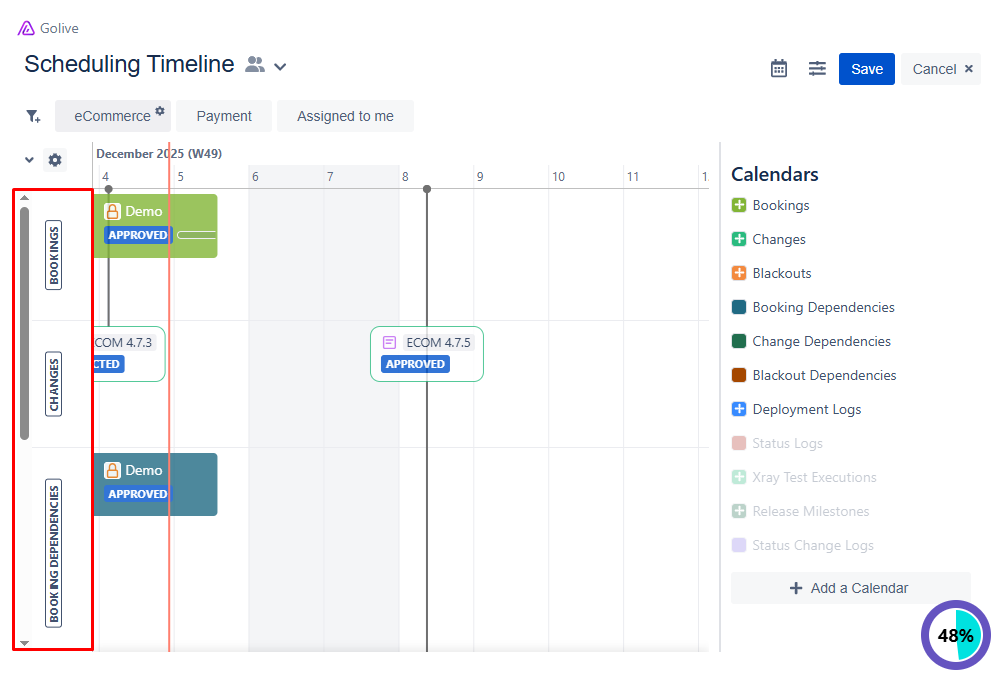
Task: Select the Payment filter tab
Action: pos(224,116)
